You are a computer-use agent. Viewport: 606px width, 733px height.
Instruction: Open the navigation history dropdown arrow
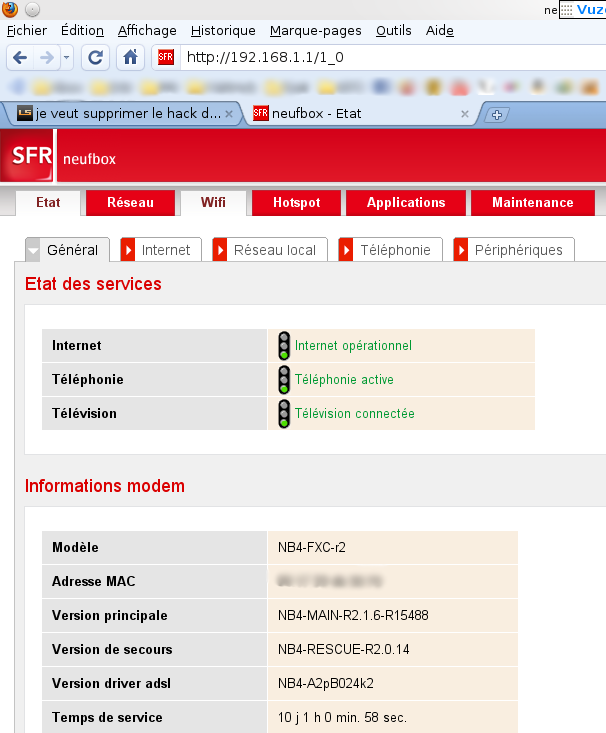point(66,57)
